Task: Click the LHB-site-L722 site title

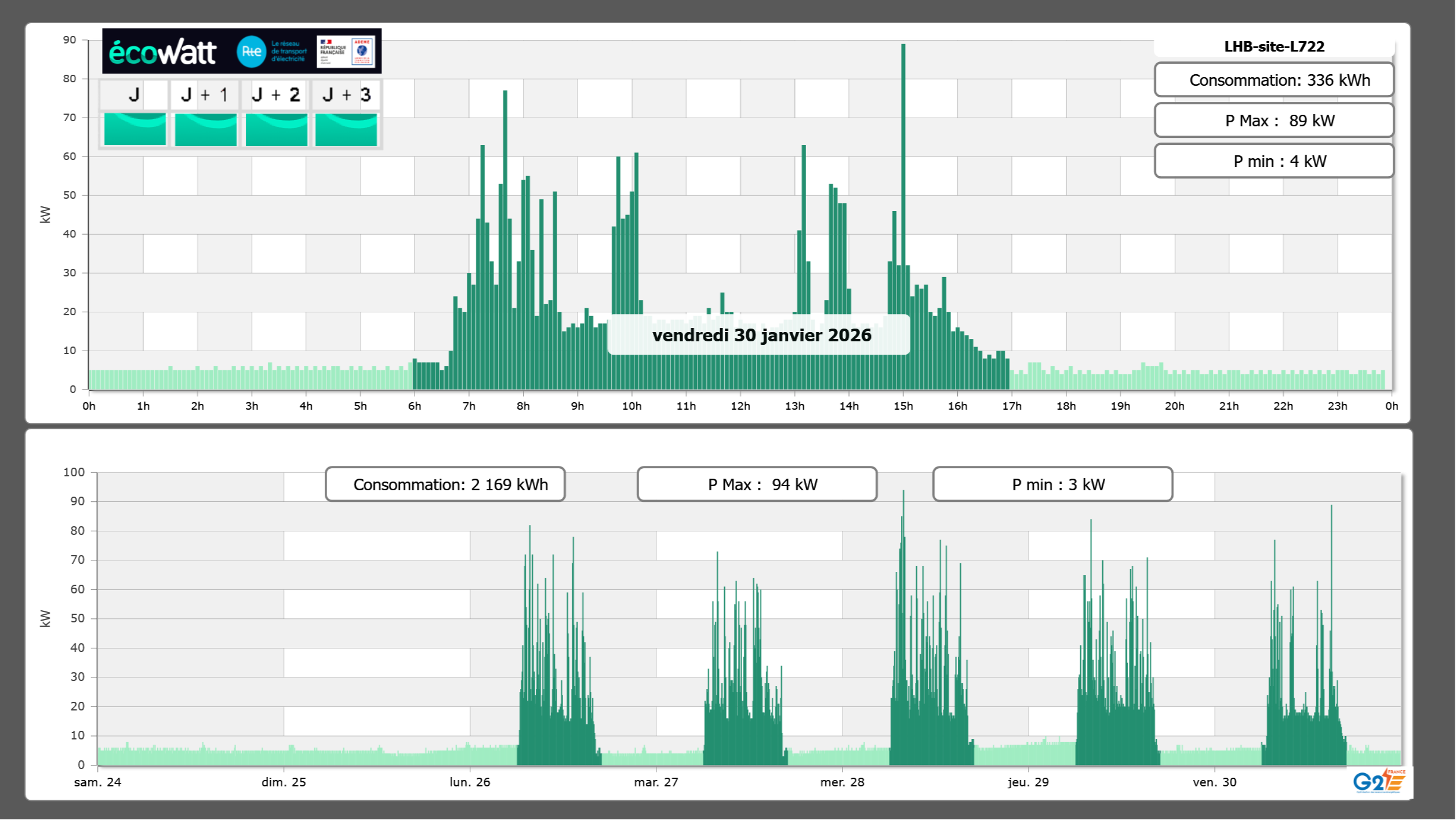Action: [x=1274, y=46]
